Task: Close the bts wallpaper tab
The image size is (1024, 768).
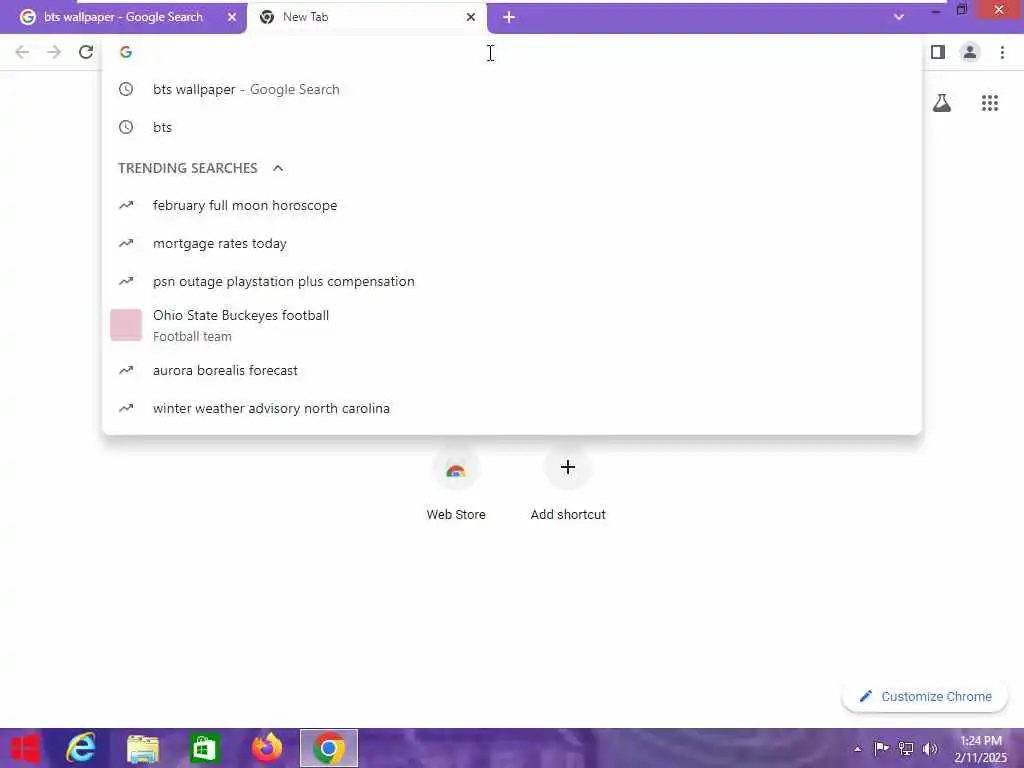Action: point(232,17)
